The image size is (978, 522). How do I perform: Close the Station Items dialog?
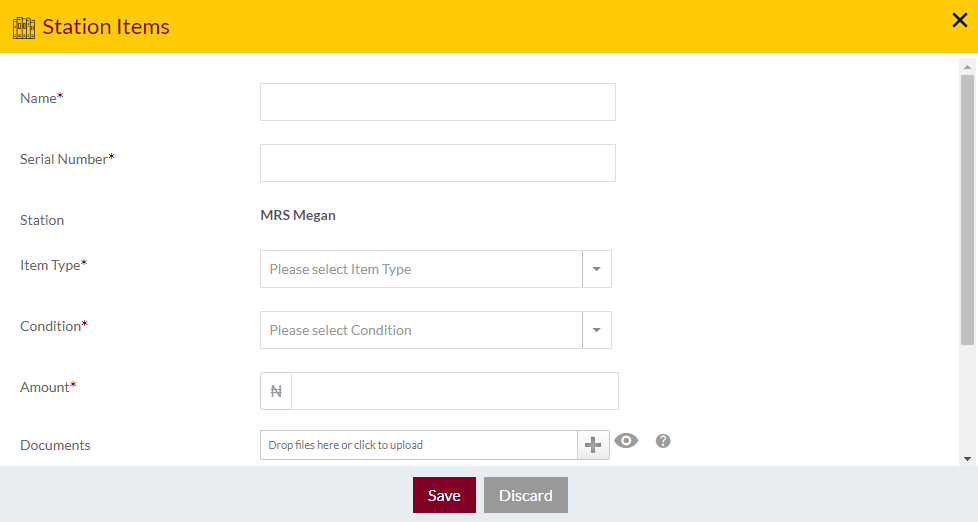[959, 20]
